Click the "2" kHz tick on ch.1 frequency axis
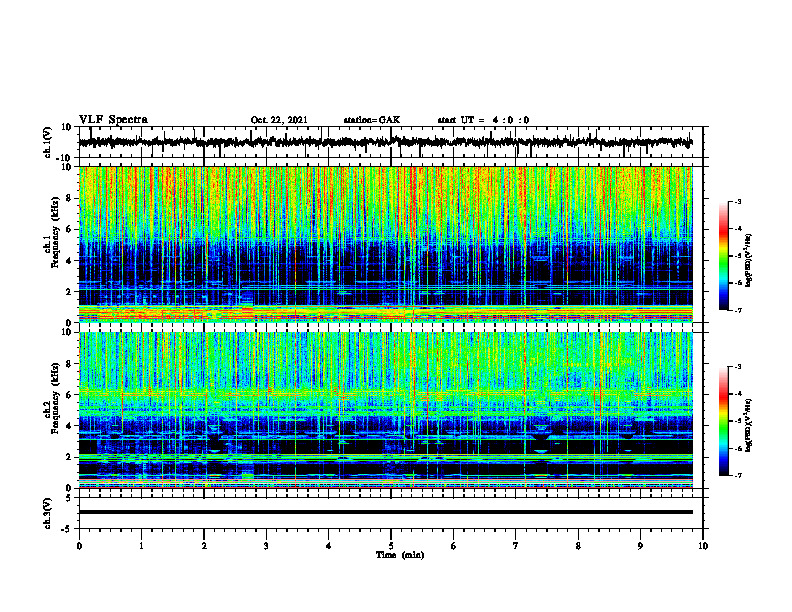 pos(70,292)
